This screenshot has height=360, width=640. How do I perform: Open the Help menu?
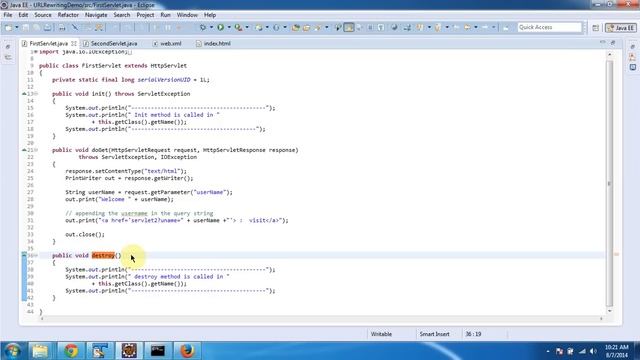coord(210,15)
